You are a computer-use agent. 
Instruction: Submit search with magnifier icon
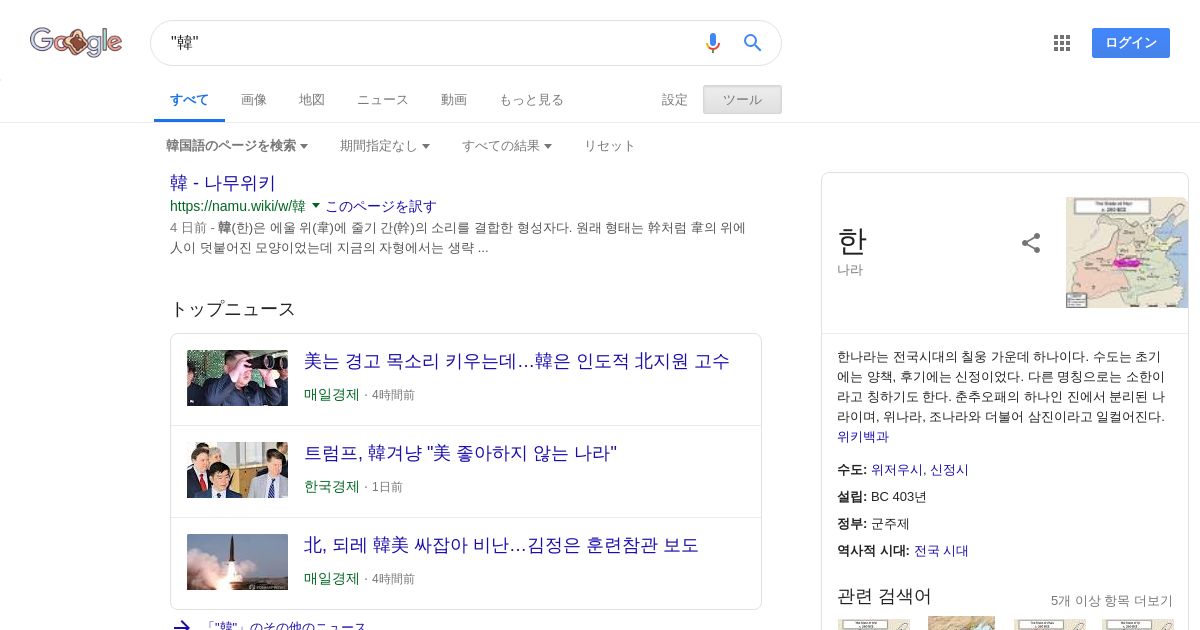pos(753,43)
